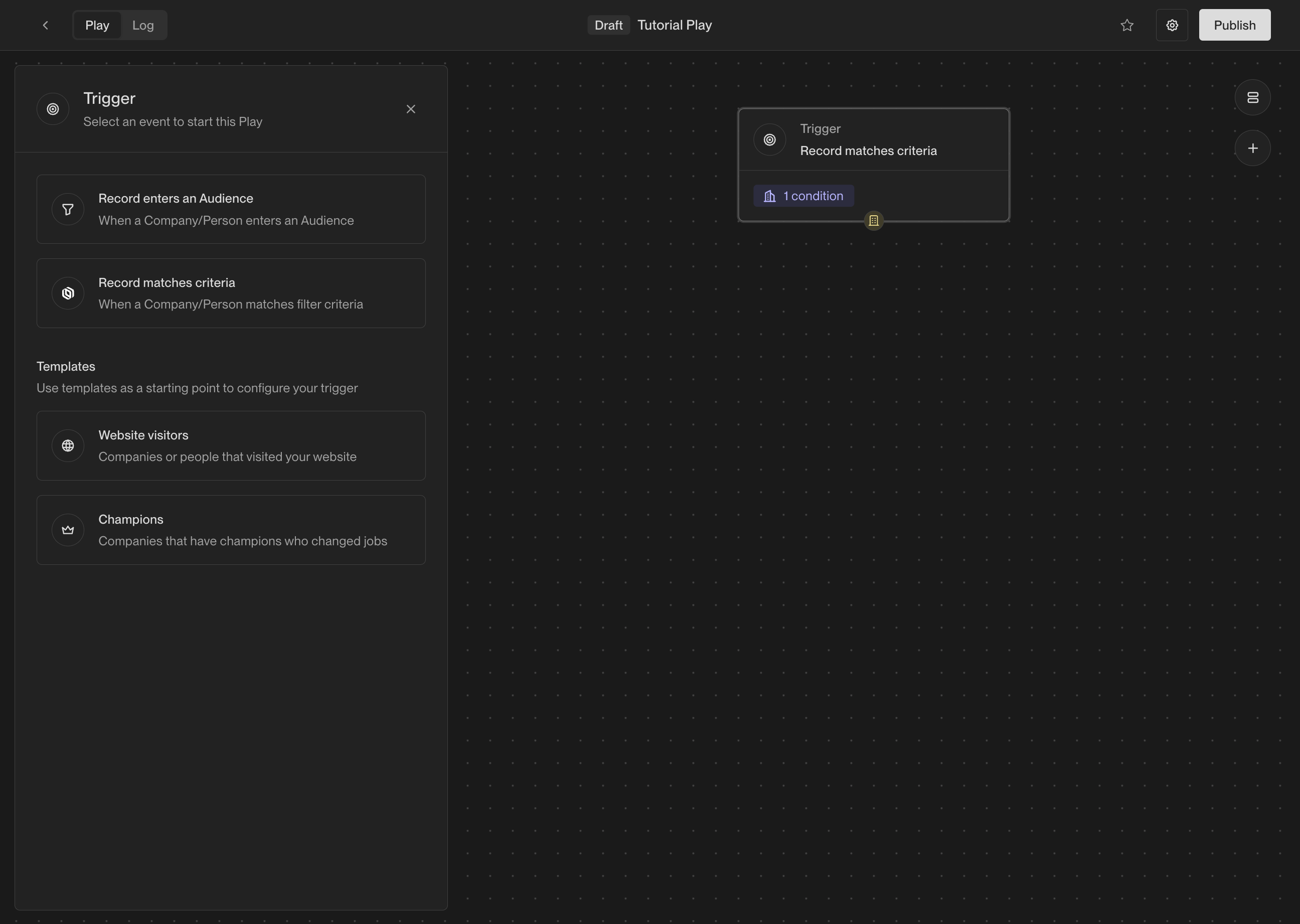The image size is (1300, 924).
Task: Choose Record matches criteria option
Action: pos(231,293)
